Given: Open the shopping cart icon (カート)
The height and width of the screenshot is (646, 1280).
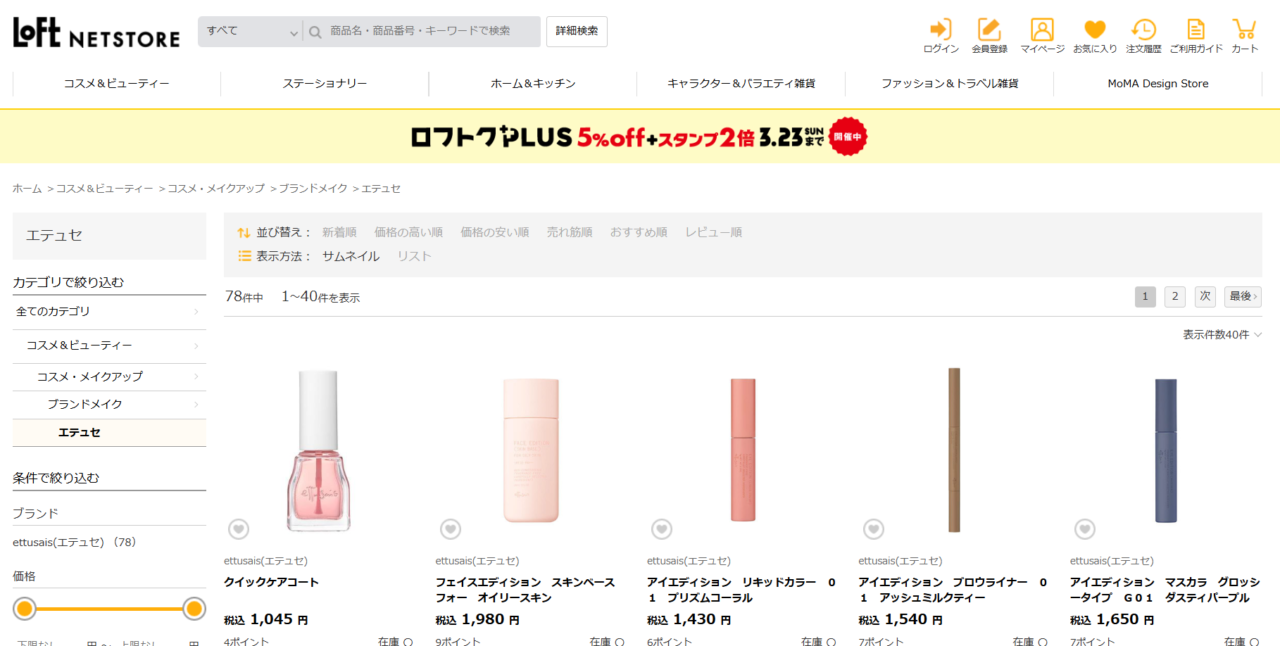Looking at the screenshot, I should (x=1245, y=35).
